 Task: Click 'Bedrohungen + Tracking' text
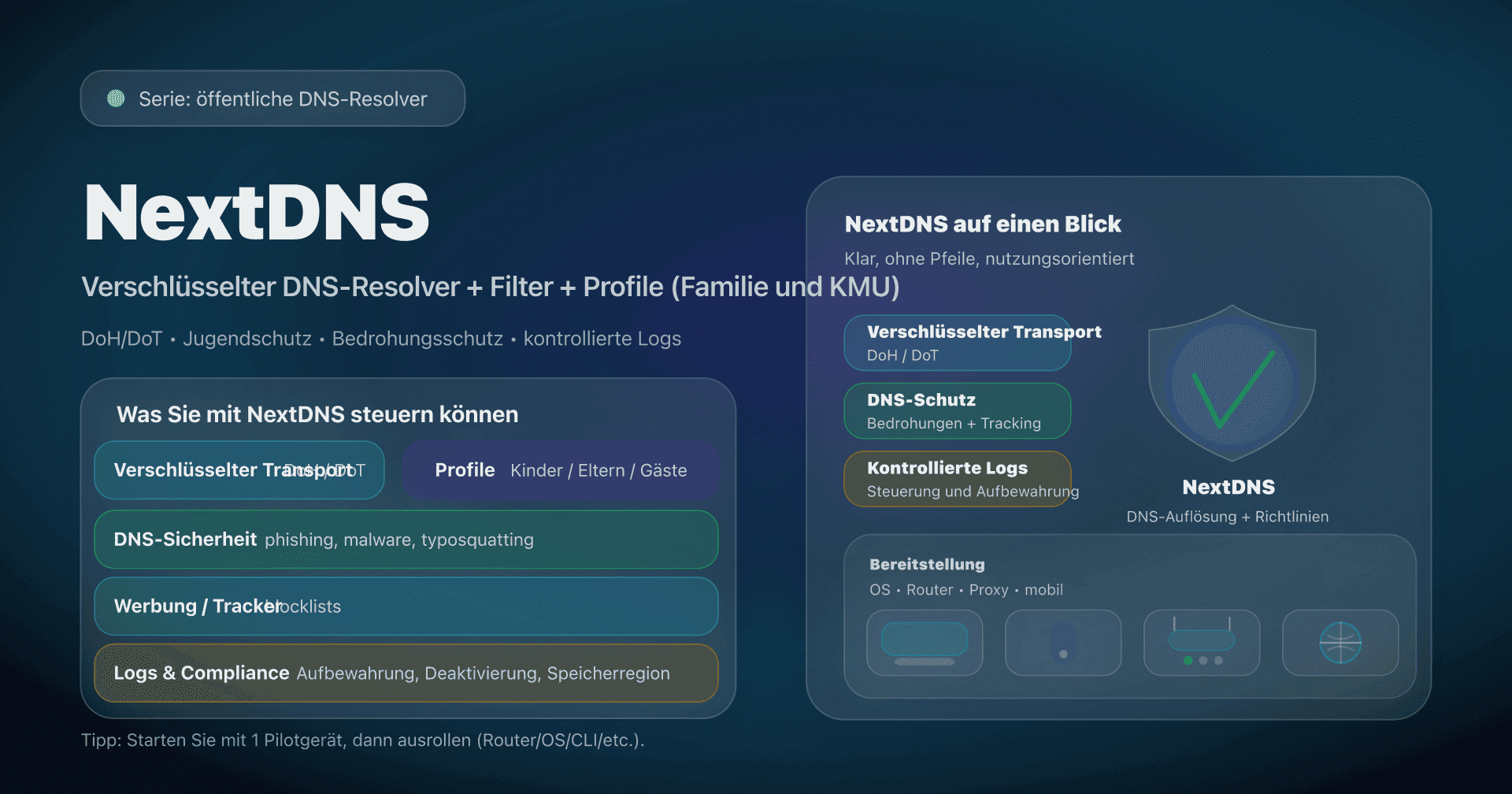click(x=954, y=424)
